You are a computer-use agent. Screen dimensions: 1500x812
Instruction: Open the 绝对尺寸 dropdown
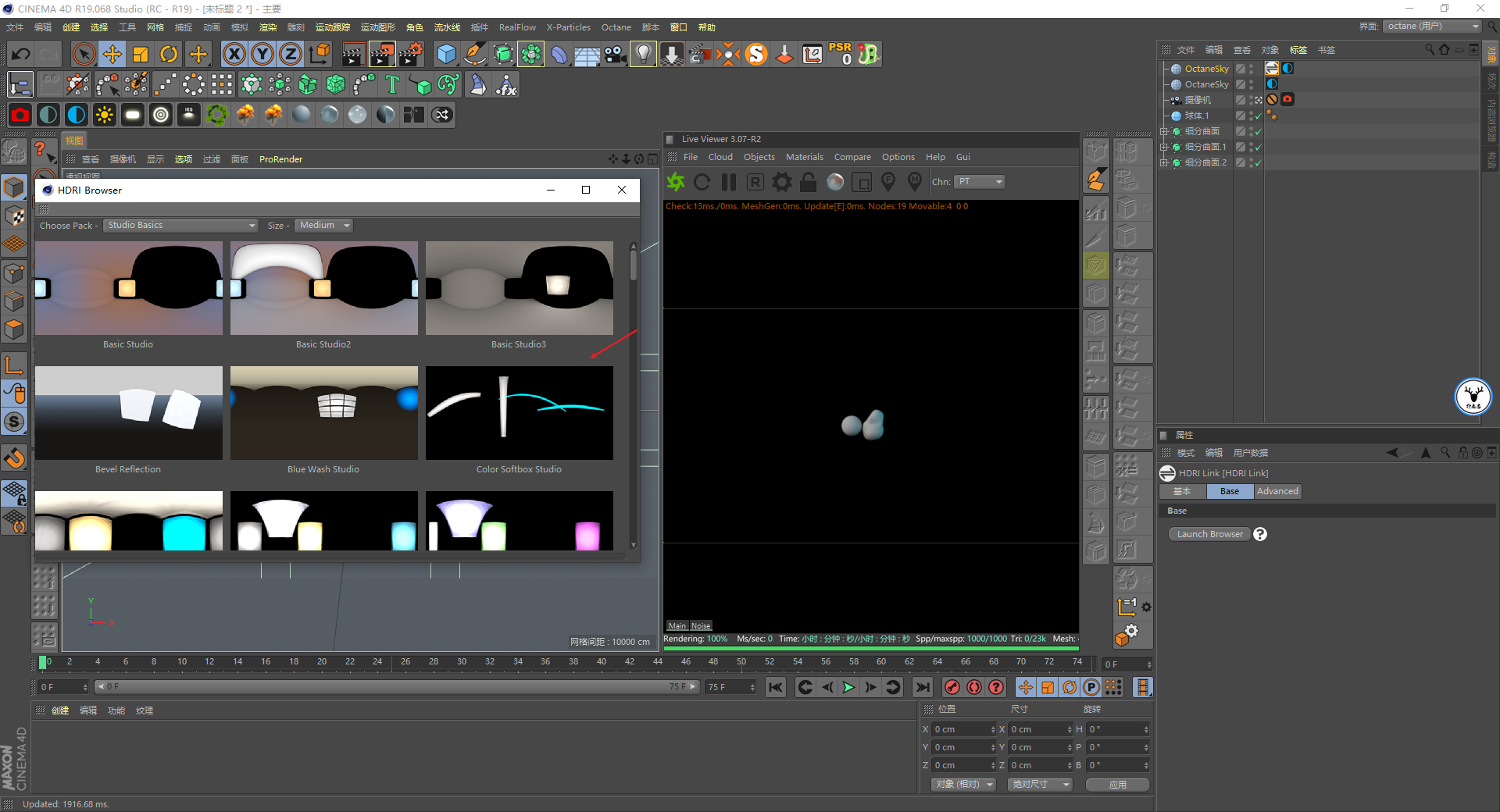[1040, 784]
